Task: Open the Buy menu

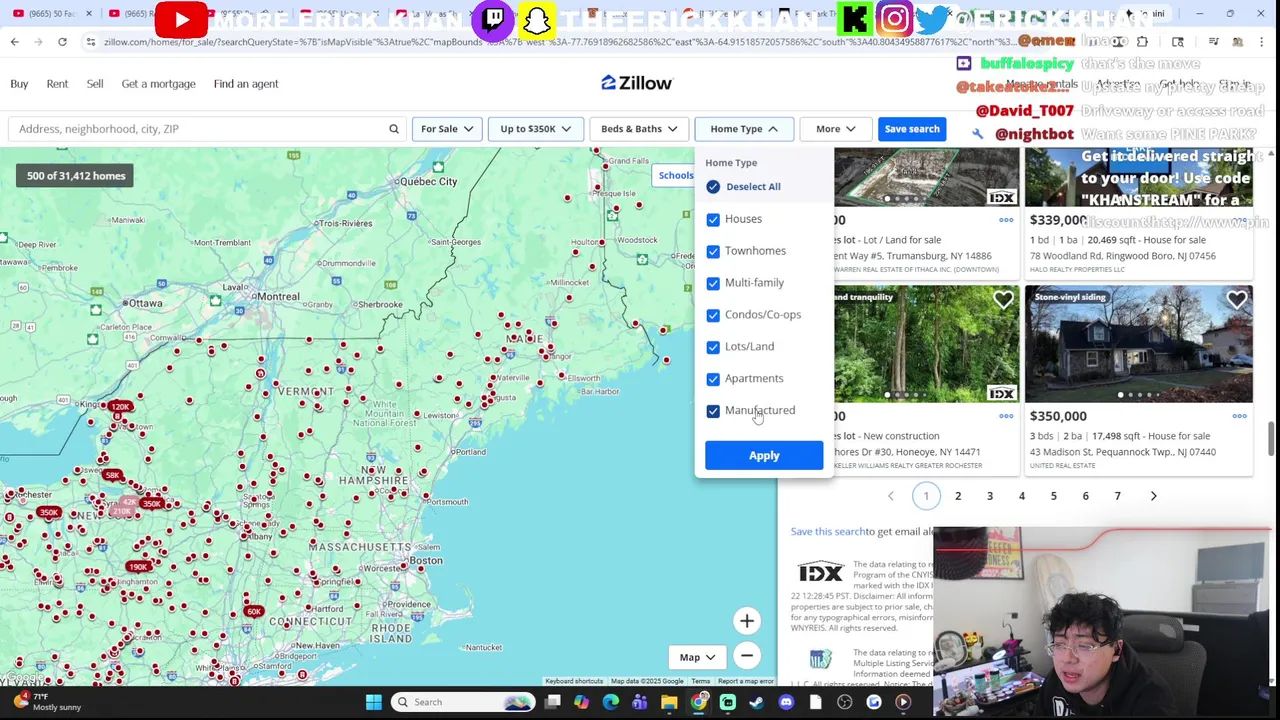Action: point(19,84)
